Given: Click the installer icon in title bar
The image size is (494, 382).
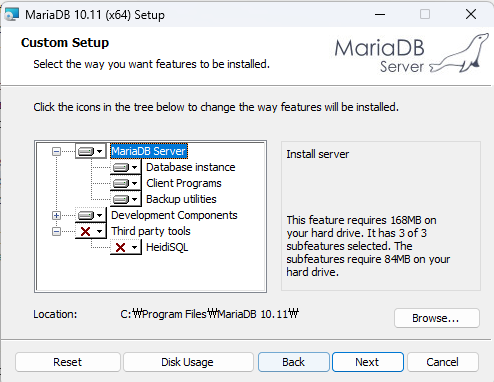Looking at the screenshot, I should pos(12,15).
